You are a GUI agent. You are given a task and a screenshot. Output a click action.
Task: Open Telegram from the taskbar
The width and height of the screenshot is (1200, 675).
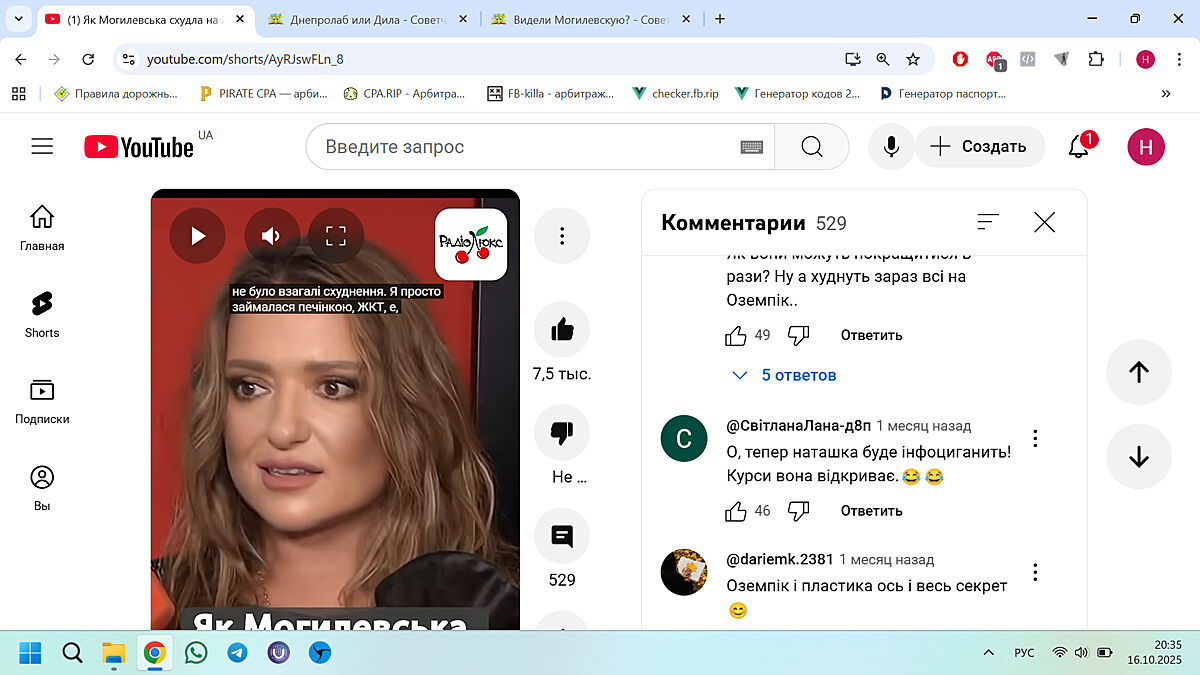click(237, 653)
